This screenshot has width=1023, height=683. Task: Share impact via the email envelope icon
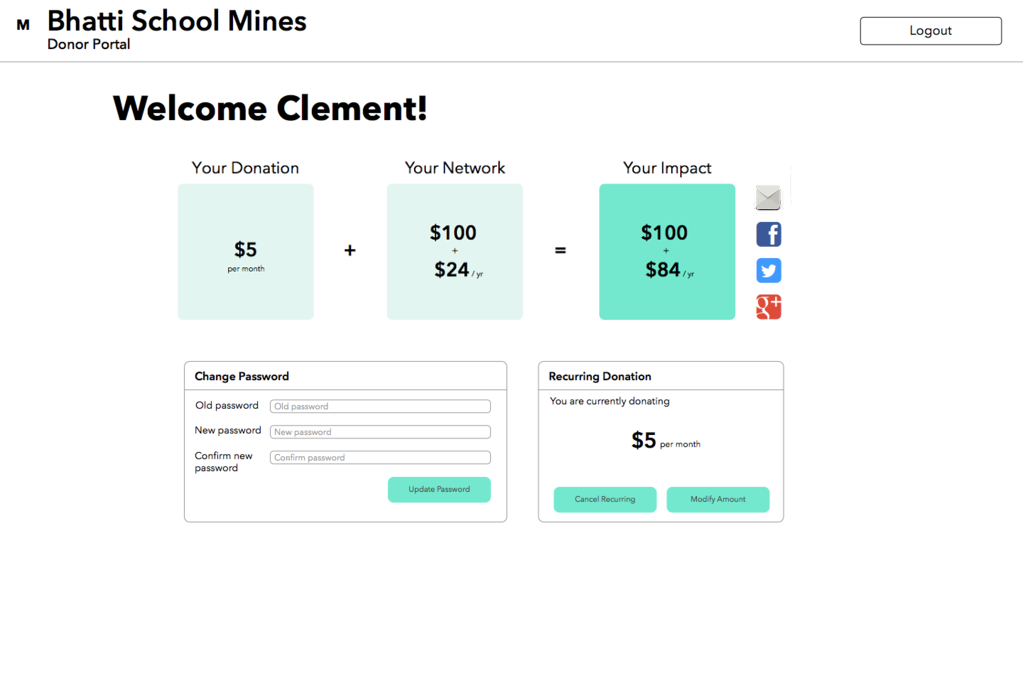(768, 198)
